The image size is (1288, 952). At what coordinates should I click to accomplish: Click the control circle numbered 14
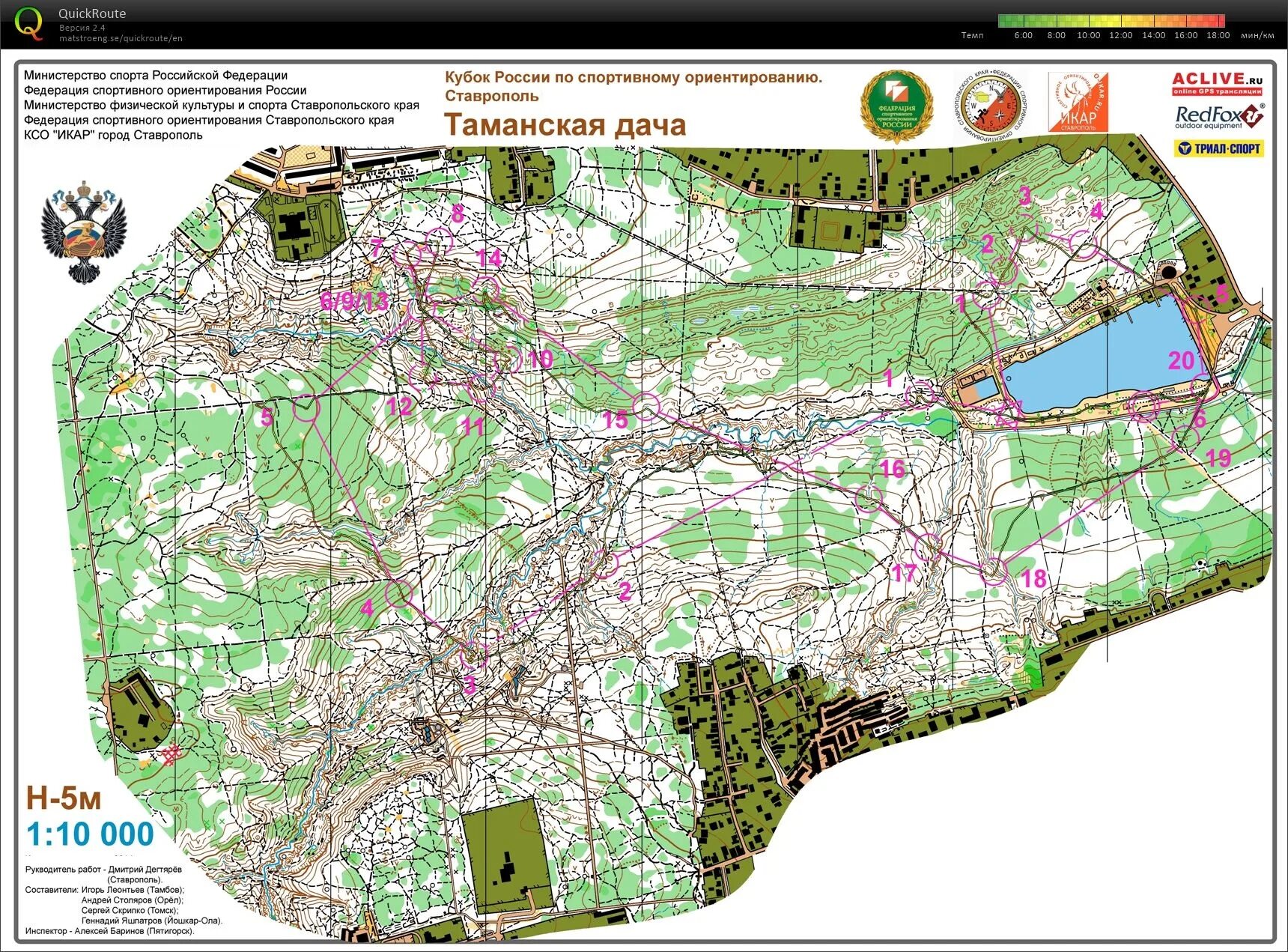486,288
